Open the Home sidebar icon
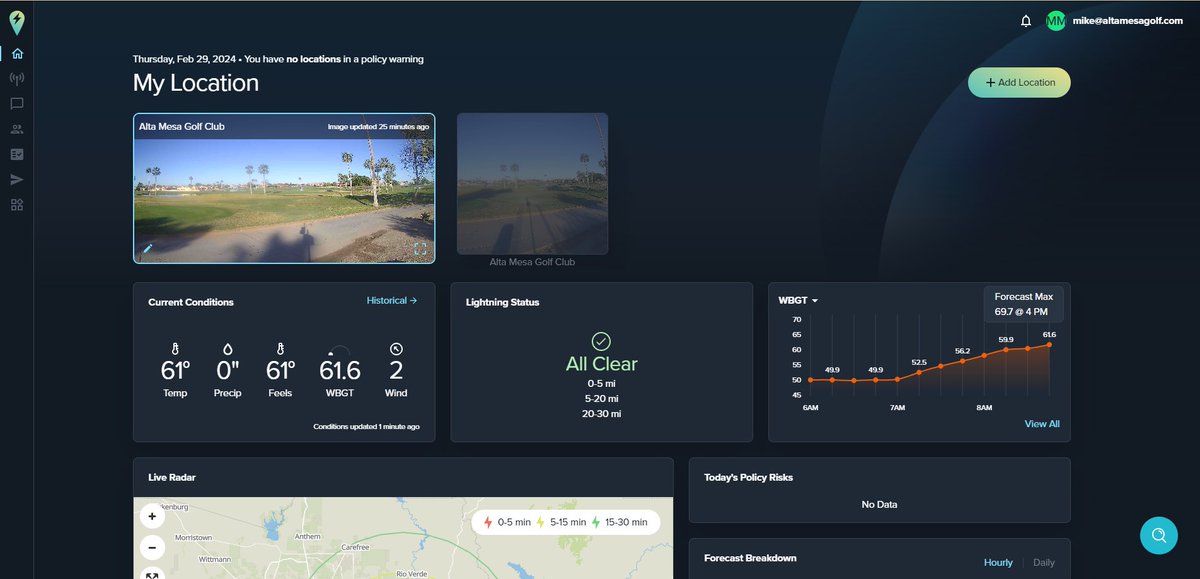The width and height of the screenshot is (1200, 579). point(17,54)
